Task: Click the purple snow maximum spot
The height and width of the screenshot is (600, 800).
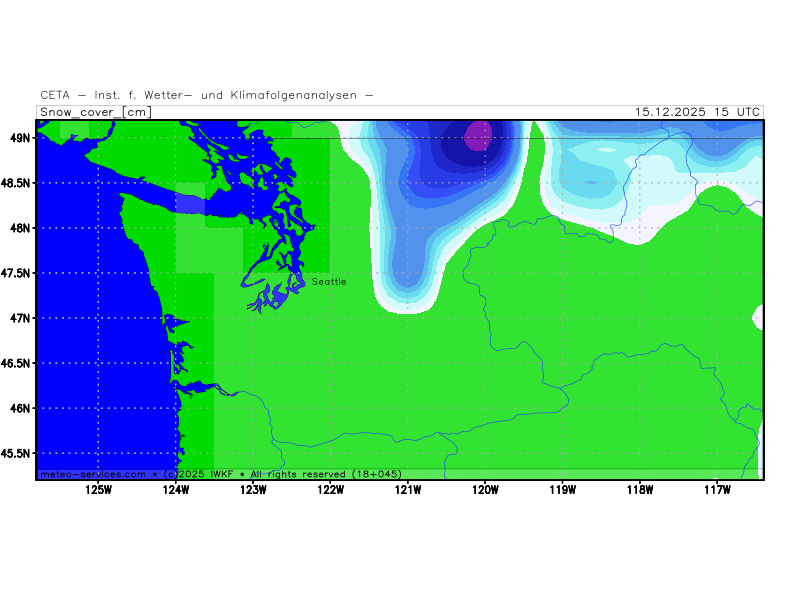Action: [479, 135]
